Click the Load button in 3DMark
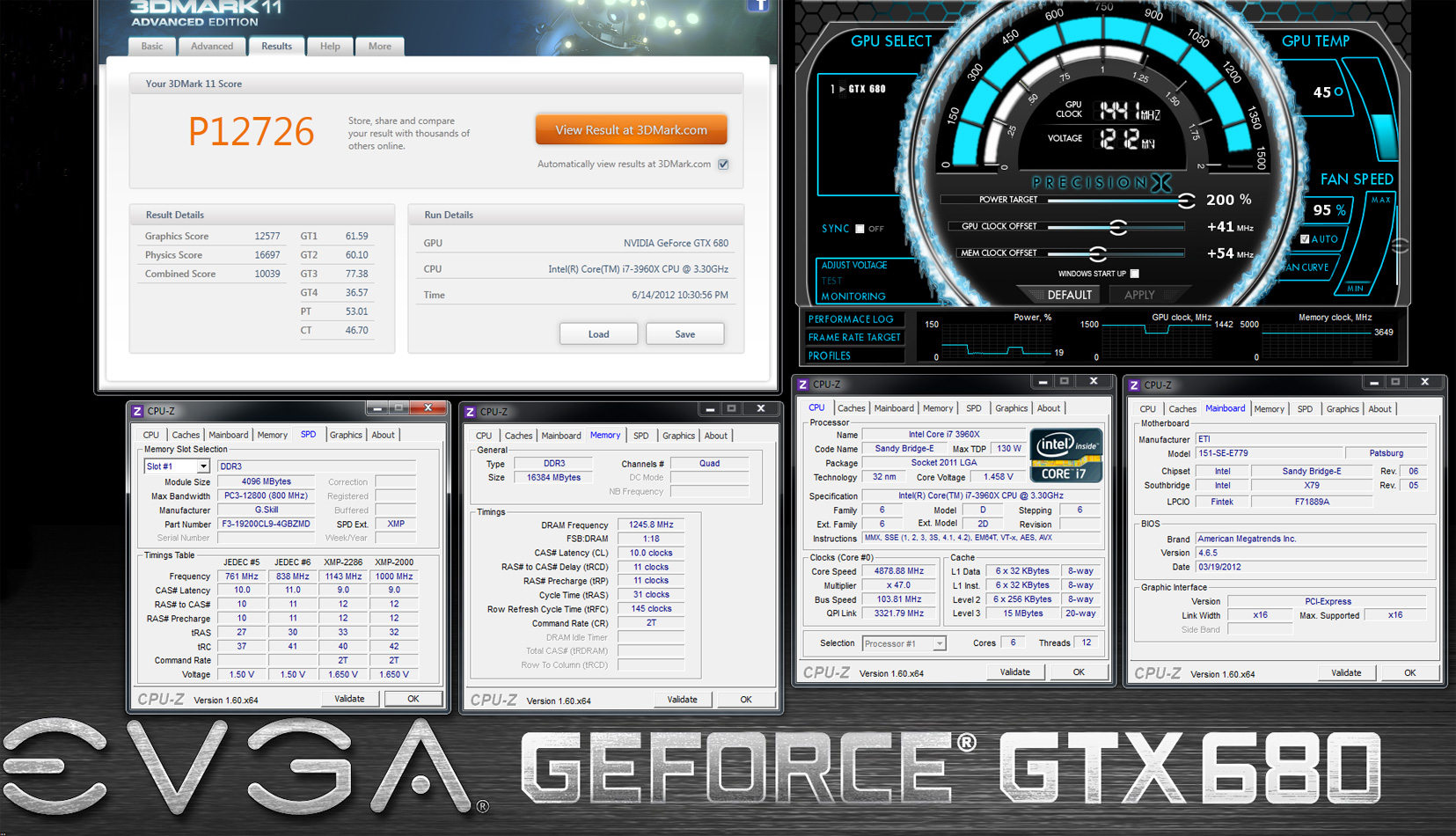This screenshot has width=1456, height=836. click(598, 334)
